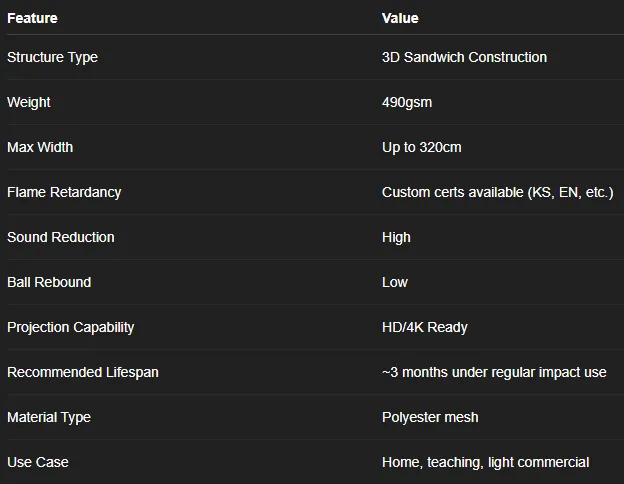This screenshot has width=624, height=484.
Task: Click the "HD/4K Ready" value
Action: point(425,327)
